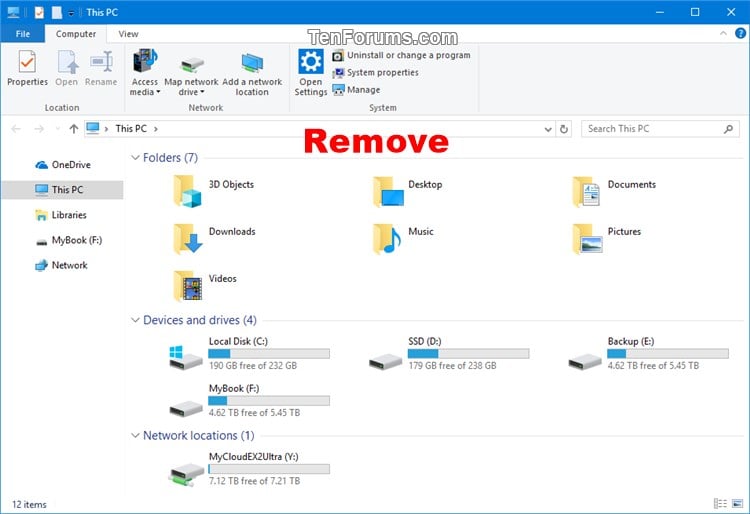Screen dimensions: 750x514
Task: Select the MyCloudEX2Ultra (Y:) network drive
Action: click(x=249, y=470)
